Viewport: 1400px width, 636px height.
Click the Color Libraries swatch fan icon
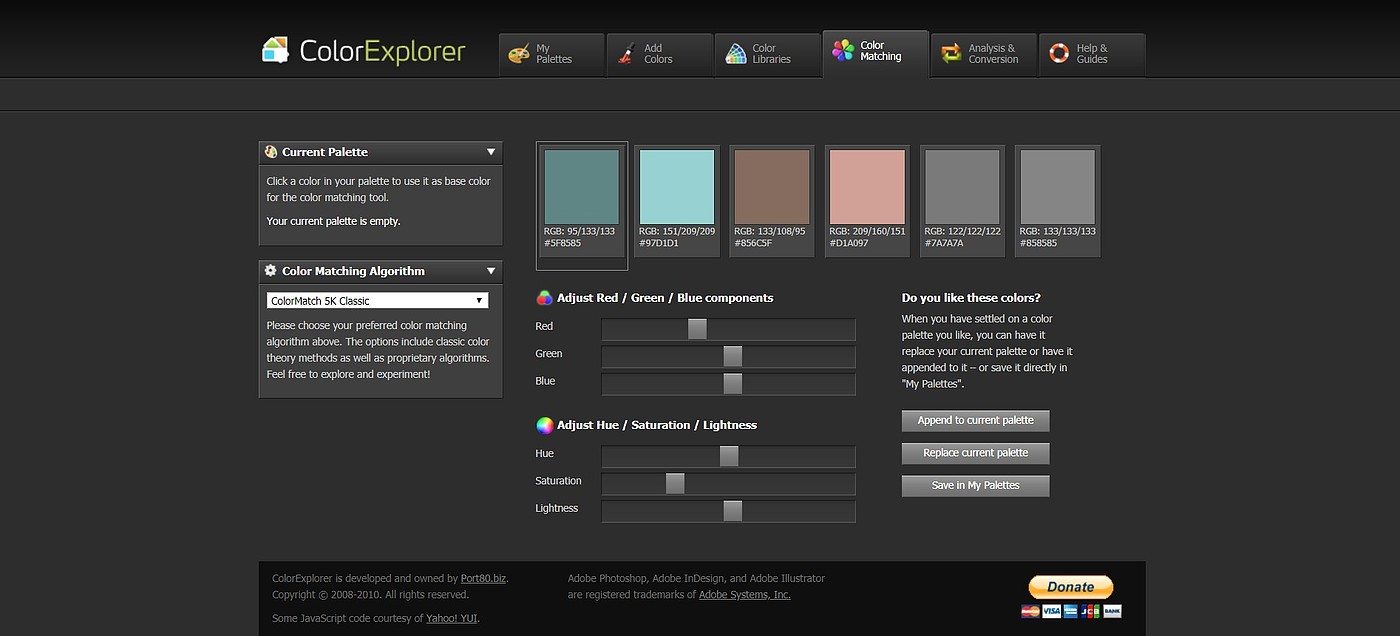tap(736, 54)
